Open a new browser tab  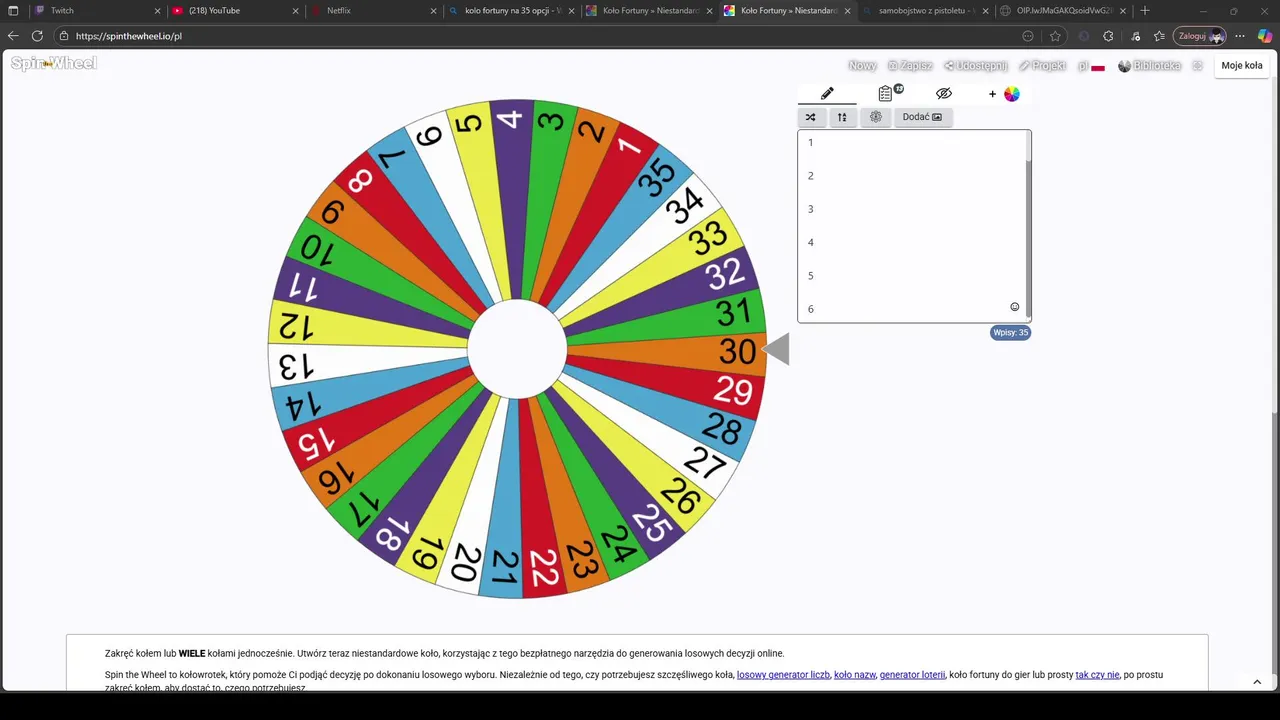1145,11
